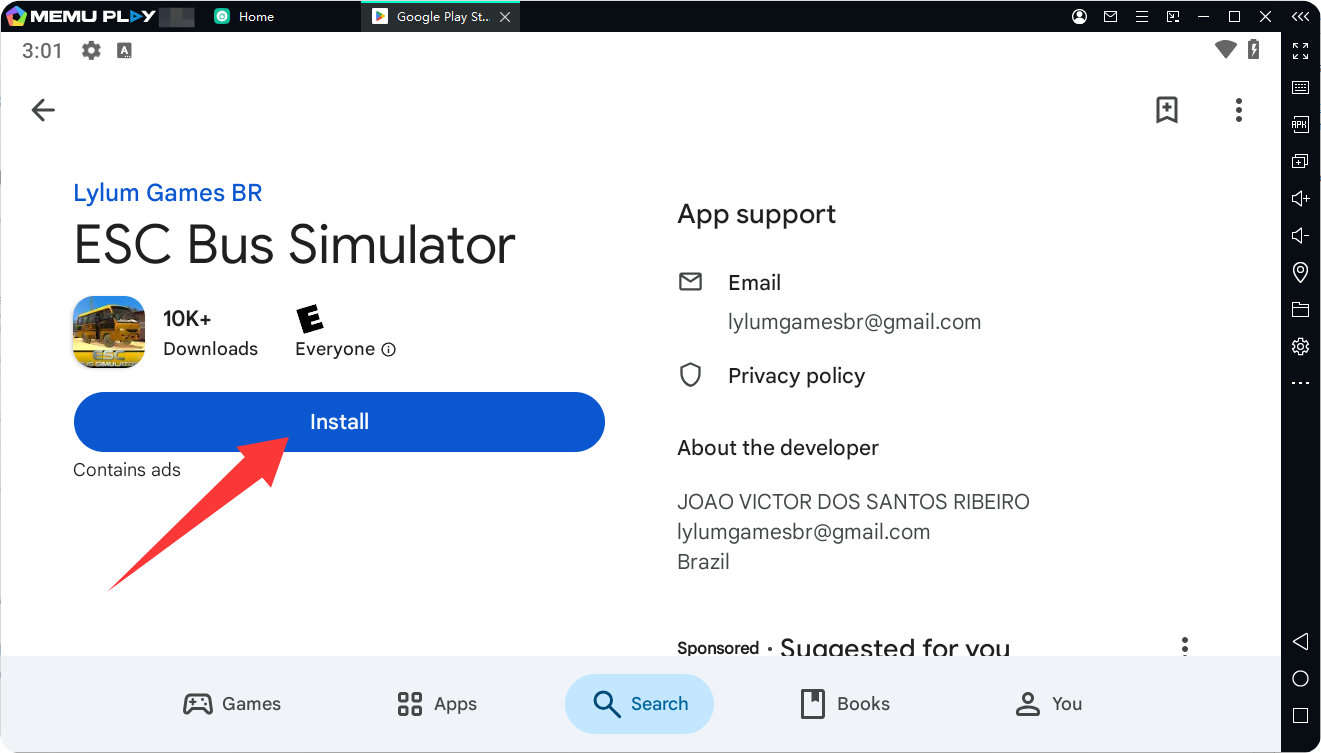Tap Android recent apps square button
The height and width of the screenshot is (753, 1321).
click(1300, 715)
